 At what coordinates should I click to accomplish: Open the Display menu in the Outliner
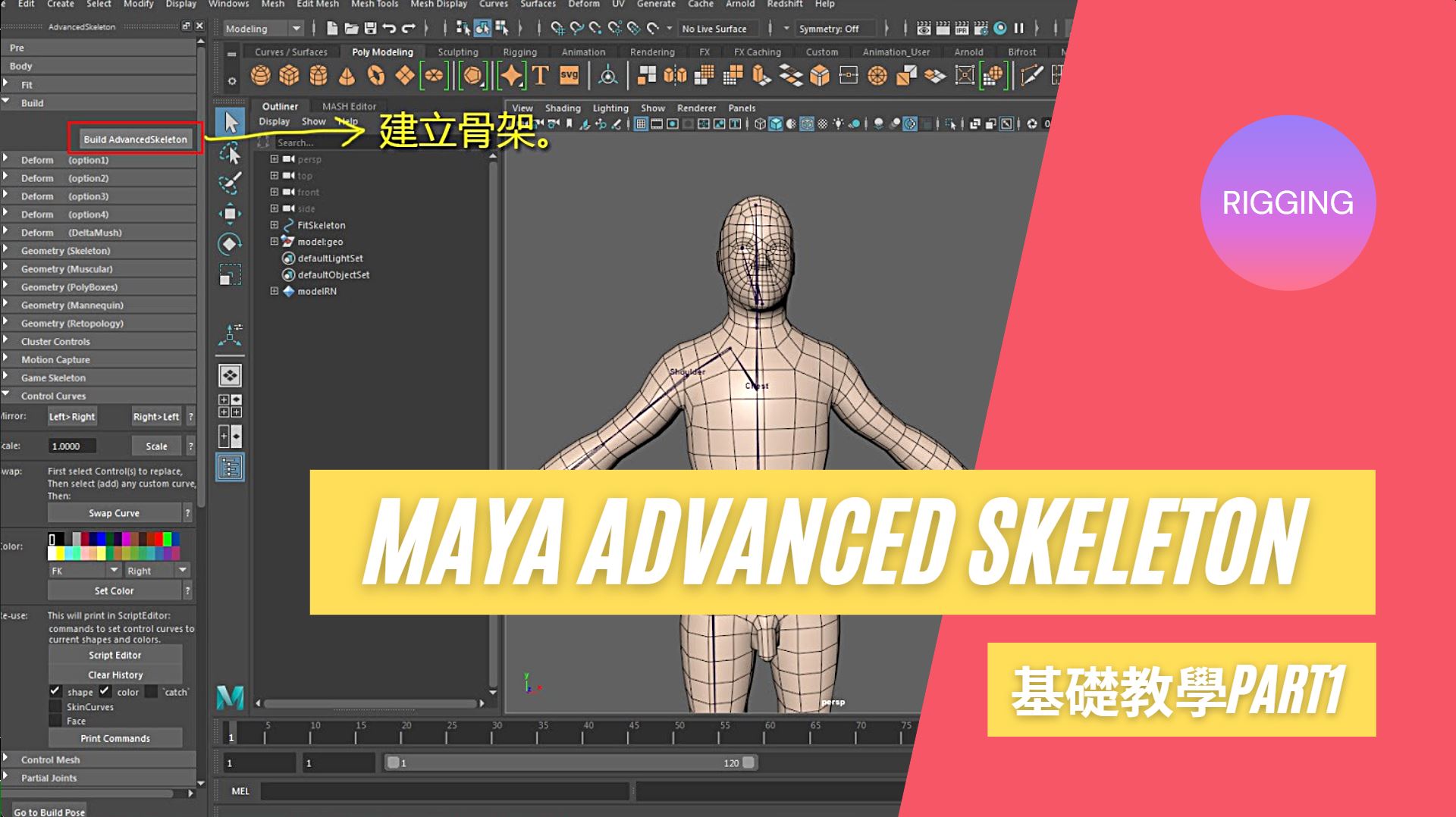pyautogui.click(x=274, y=121)
